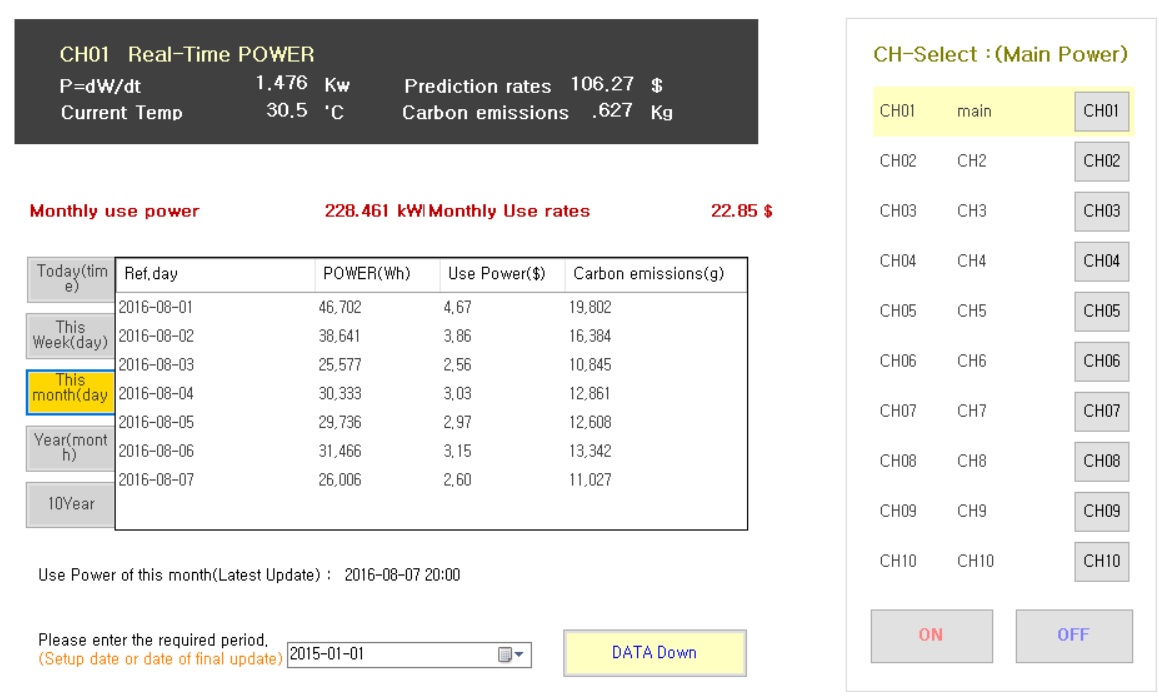Open the Year(month) view tab

(71, 447)
